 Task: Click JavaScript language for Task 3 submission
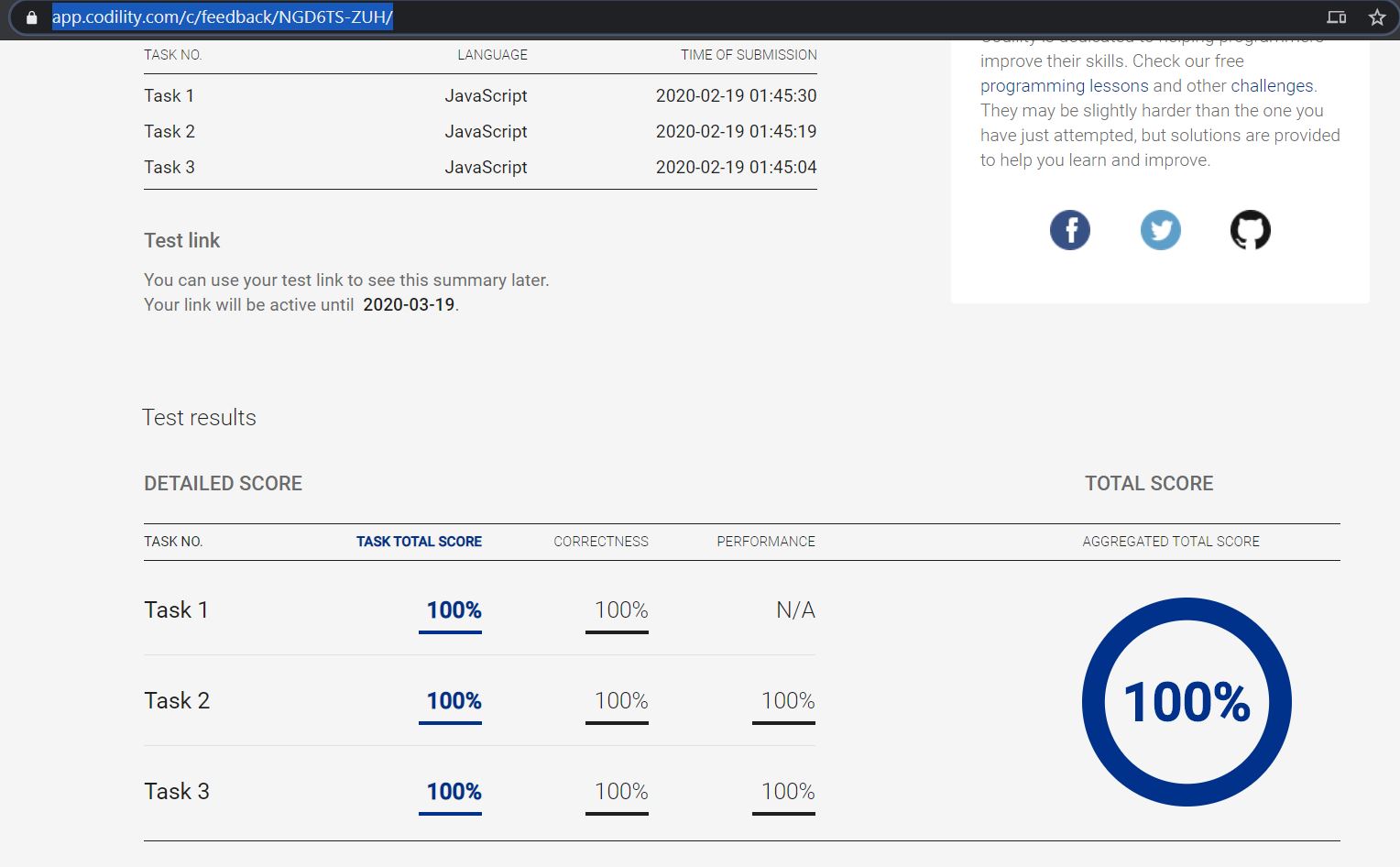point(486,168)
